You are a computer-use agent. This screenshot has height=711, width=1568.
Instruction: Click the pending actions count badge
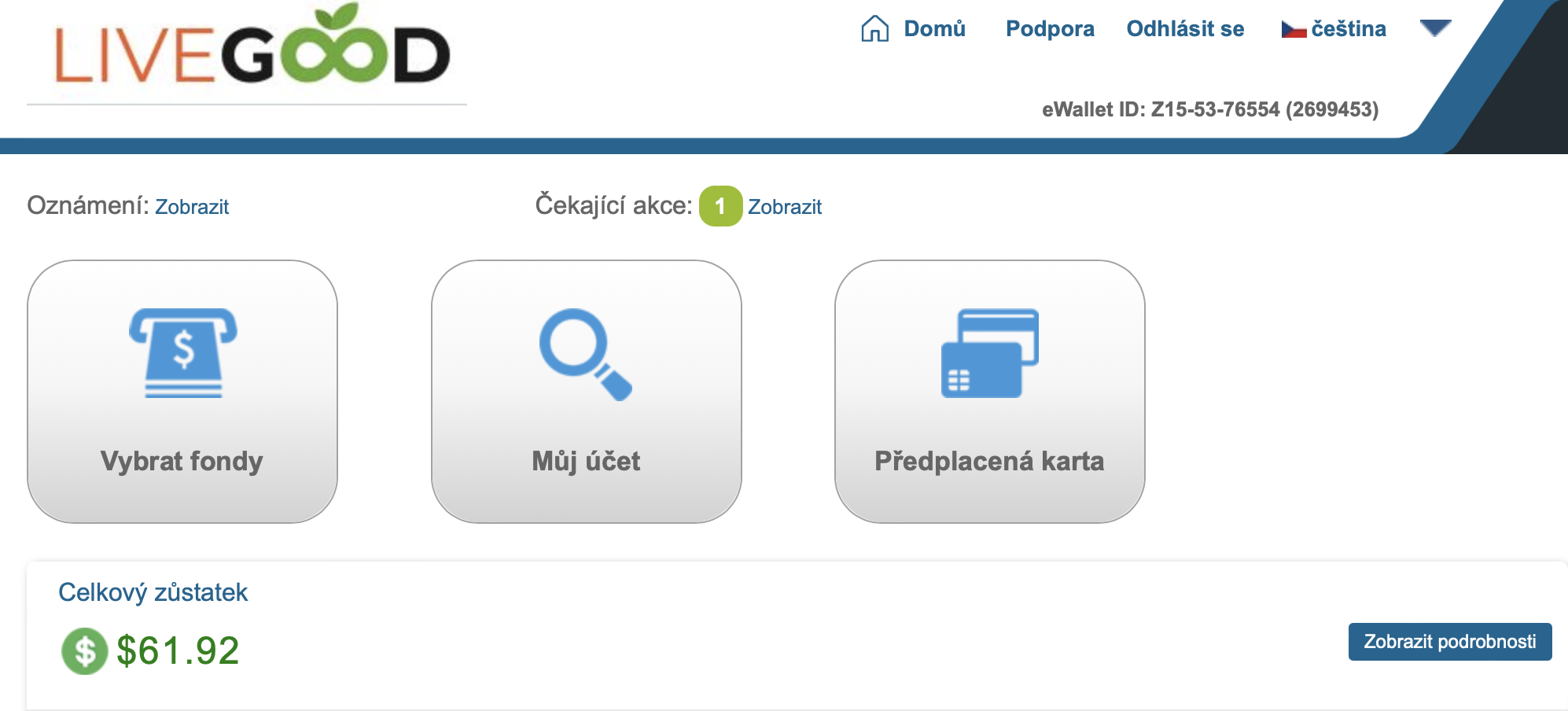coord(720,206)
